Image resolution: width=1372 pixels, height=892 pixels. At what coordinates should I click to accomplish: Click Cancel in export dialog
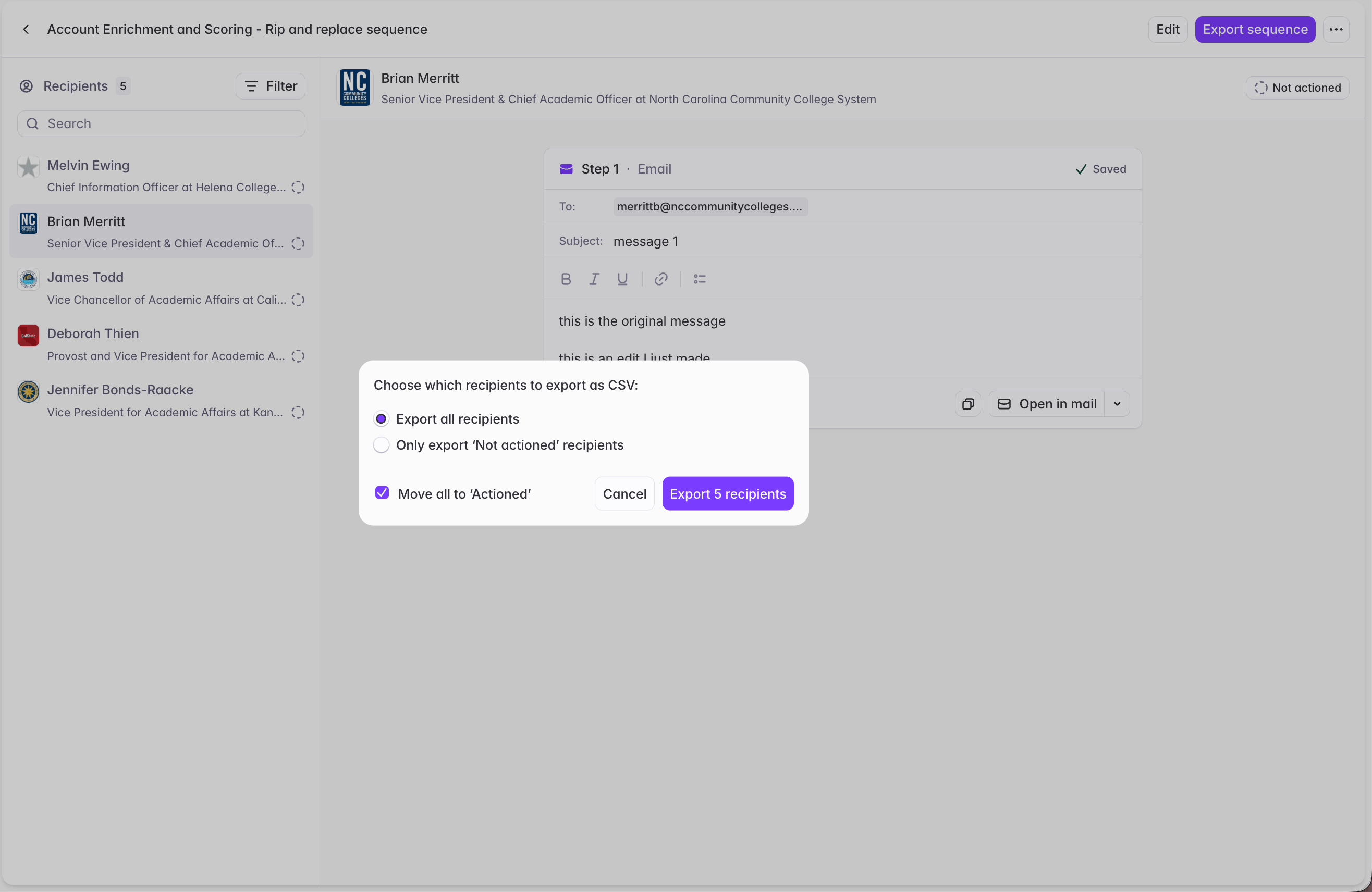tap(624, 494)
